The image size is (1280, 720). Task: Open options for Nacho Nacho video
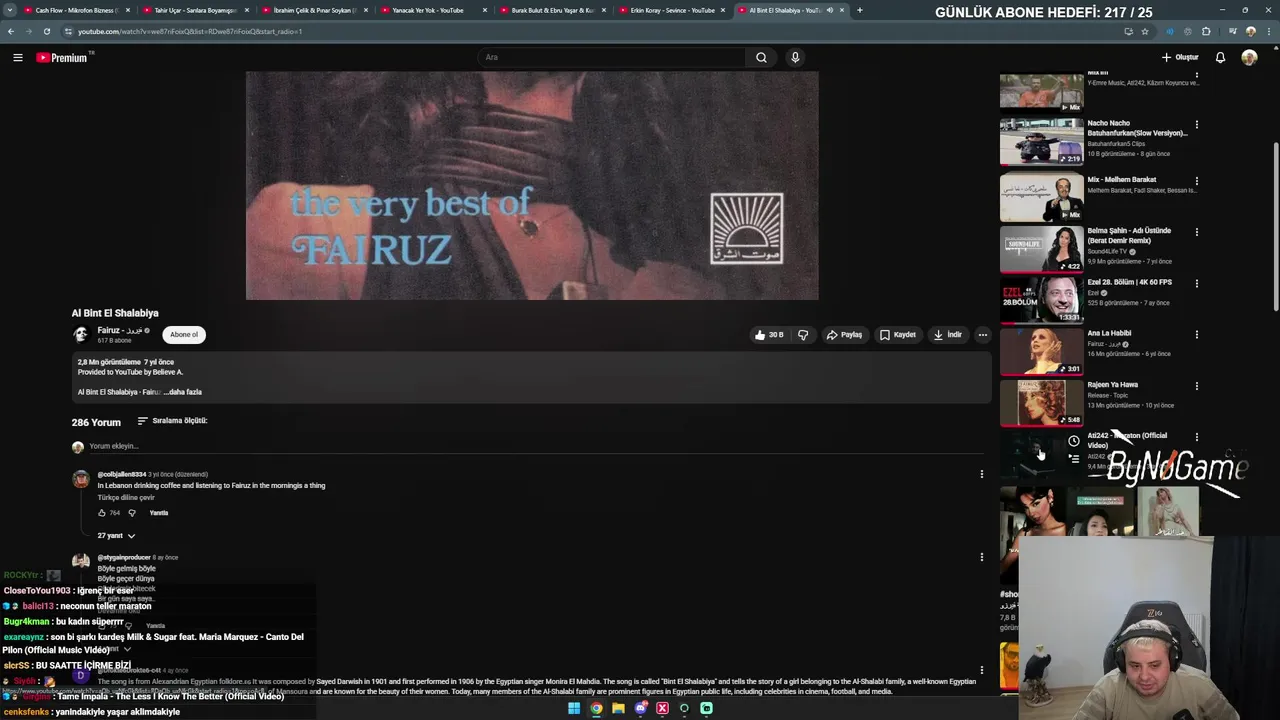click(x=1196, y=125)
